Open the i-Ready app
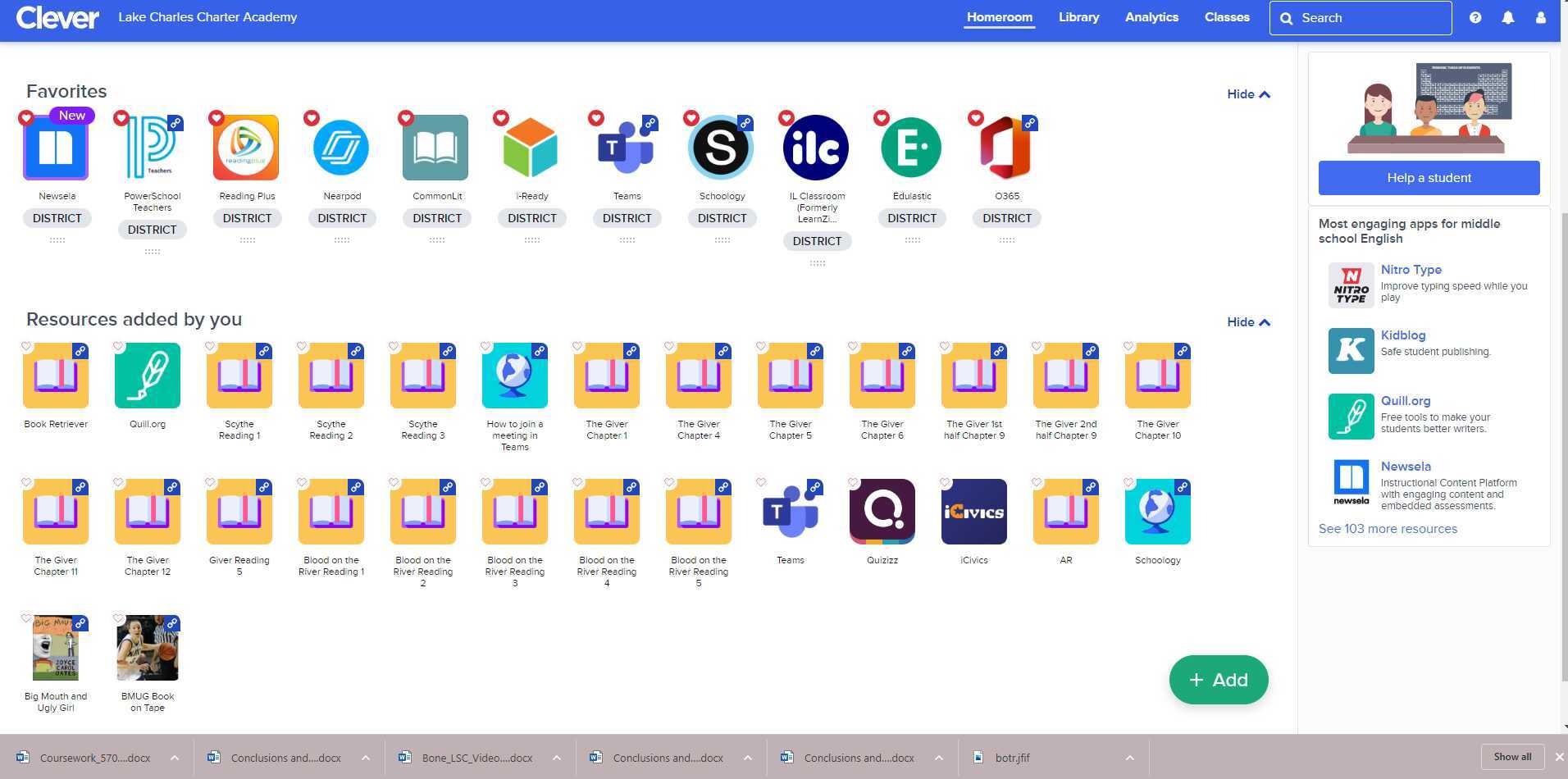This screenshot has width=1568, height=779. [531, 148]
